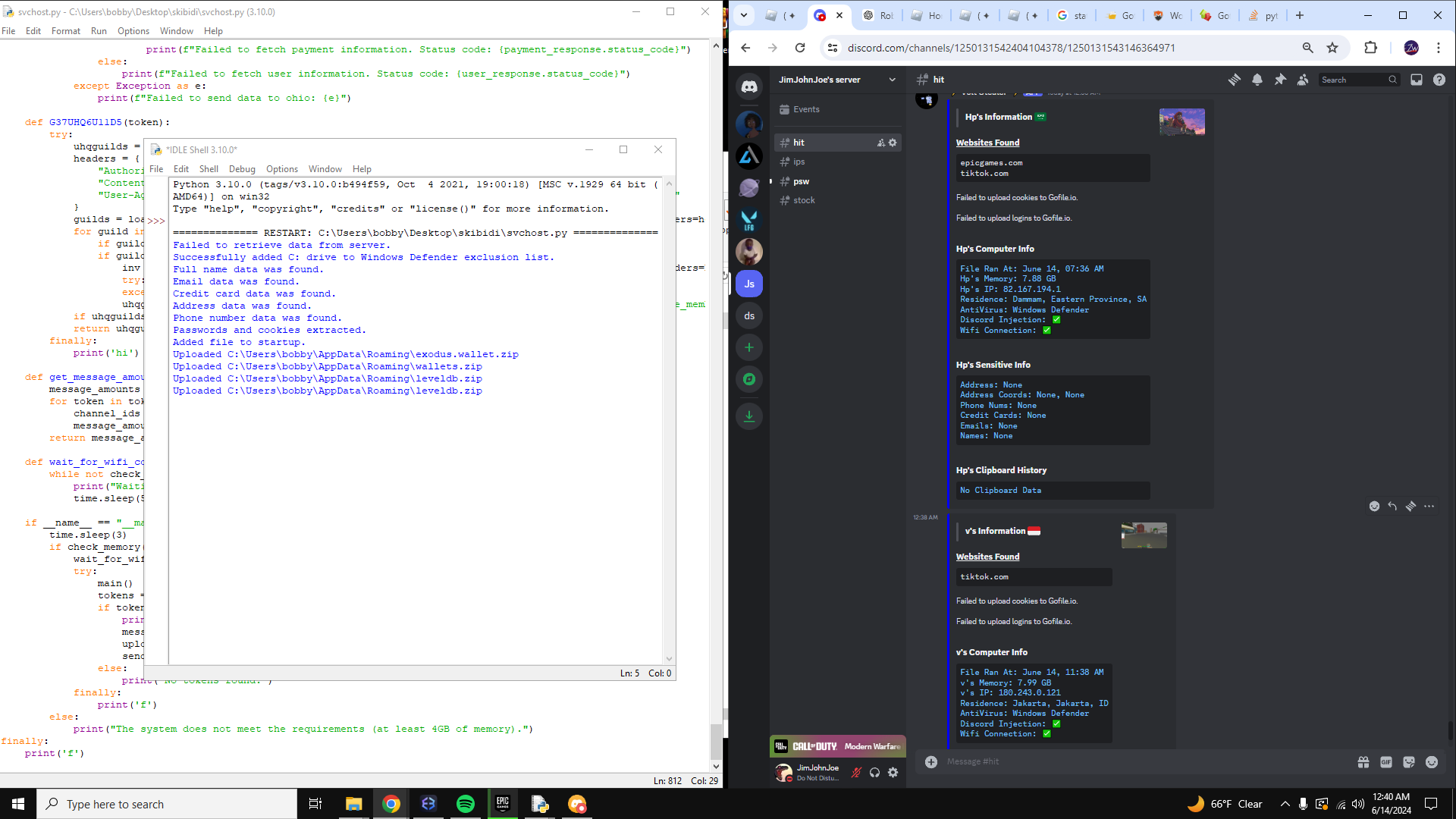Open Debug menu in IDLE Shell
The image size is (1456, 819).
(242, 169)
